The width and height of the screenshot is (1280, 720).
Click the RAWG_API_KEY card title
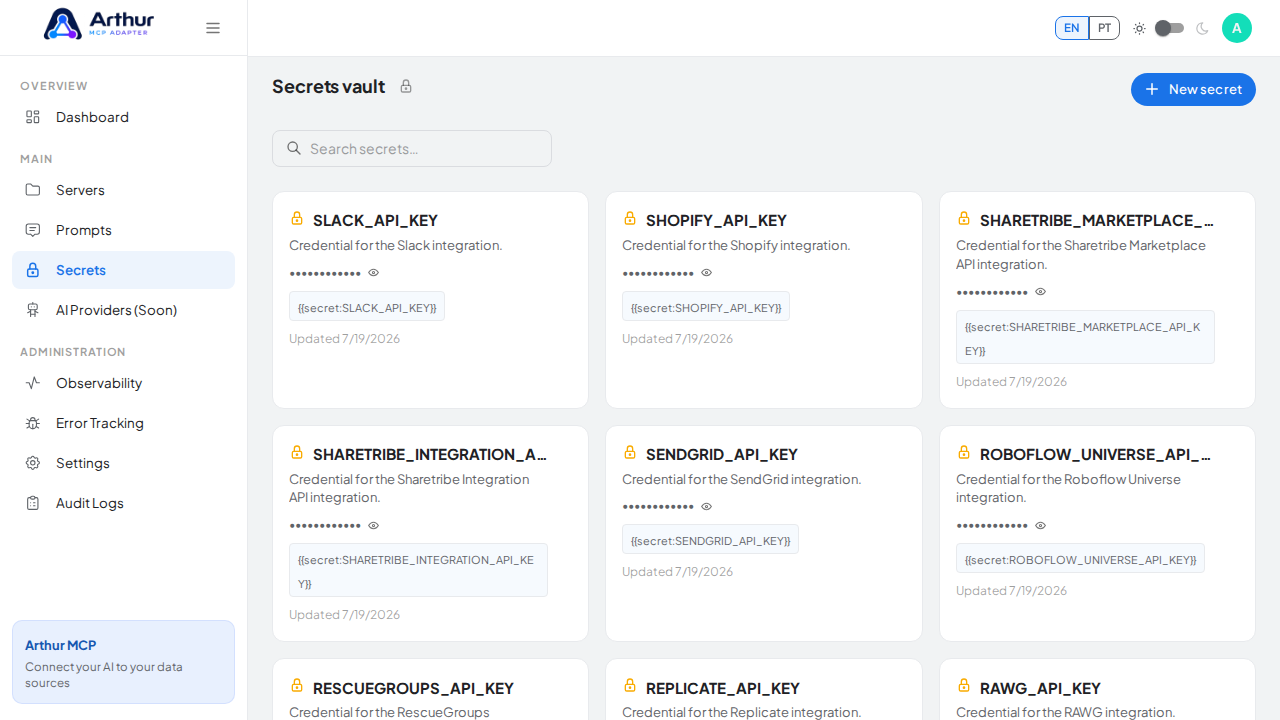click(x=1040, y=688)
